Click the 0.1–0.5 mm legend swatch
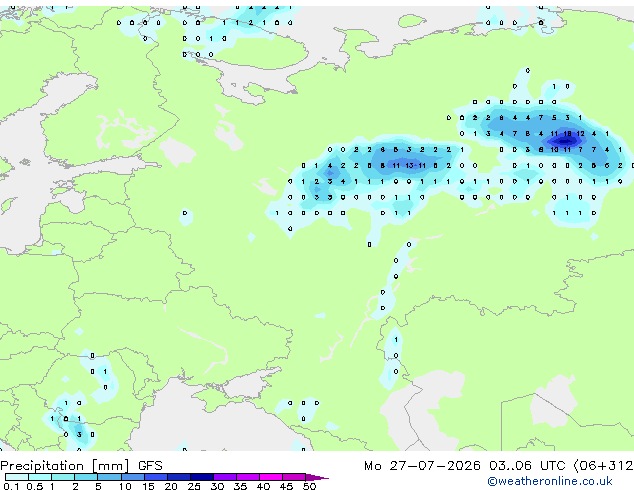Image resolution: width=634 pixels, height=490 pixels. 17,477
